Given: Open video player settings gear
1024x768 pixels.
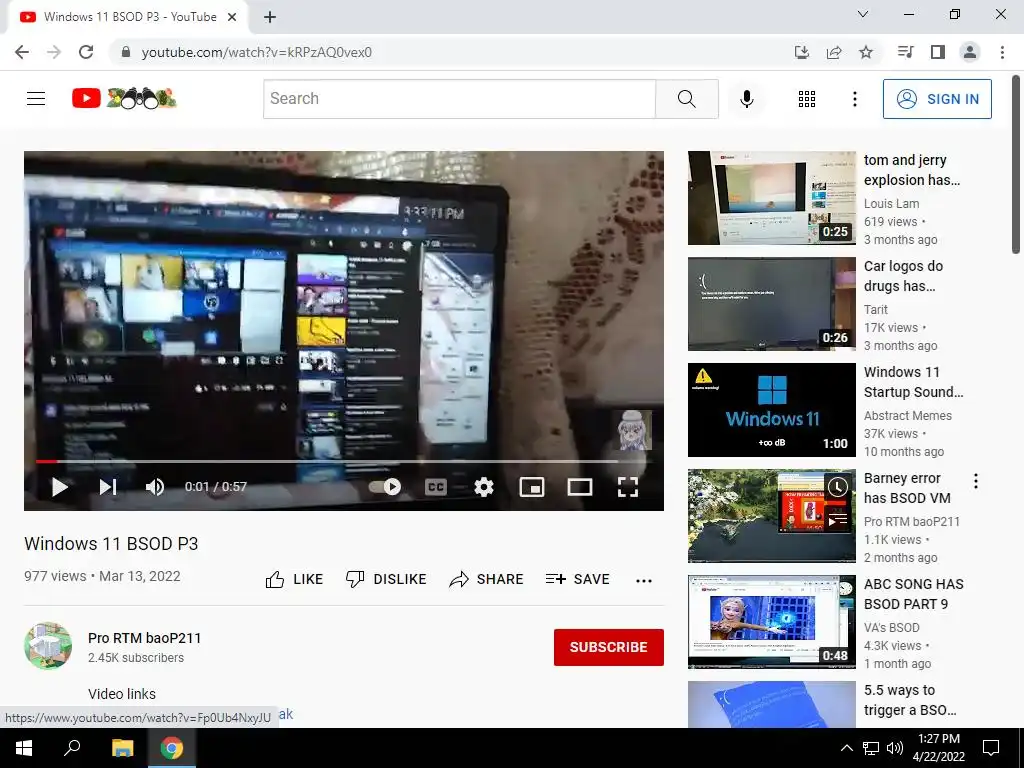Looking at the screenshot, I should [x=484, y=487].
